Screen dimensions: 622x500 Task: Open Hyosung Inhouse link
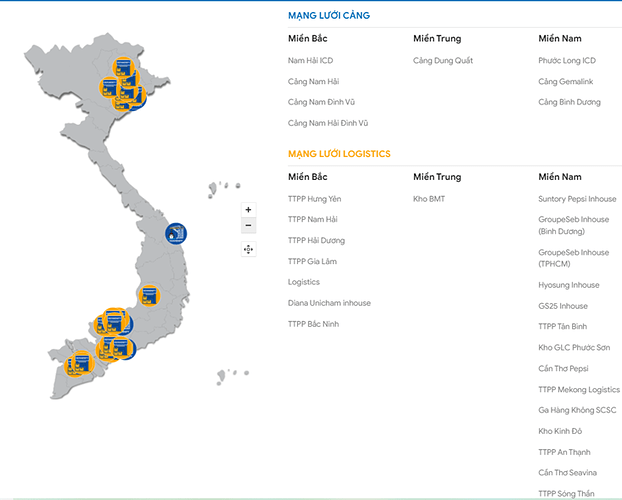click(568, 285)
